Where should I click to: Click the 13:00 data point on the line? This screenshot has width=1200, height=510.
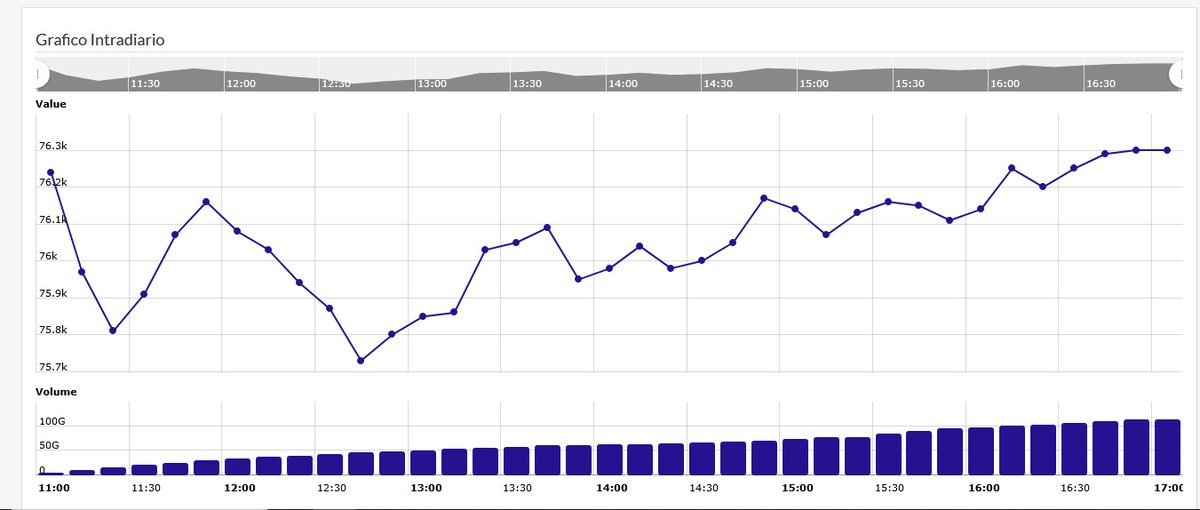point(423,316)
